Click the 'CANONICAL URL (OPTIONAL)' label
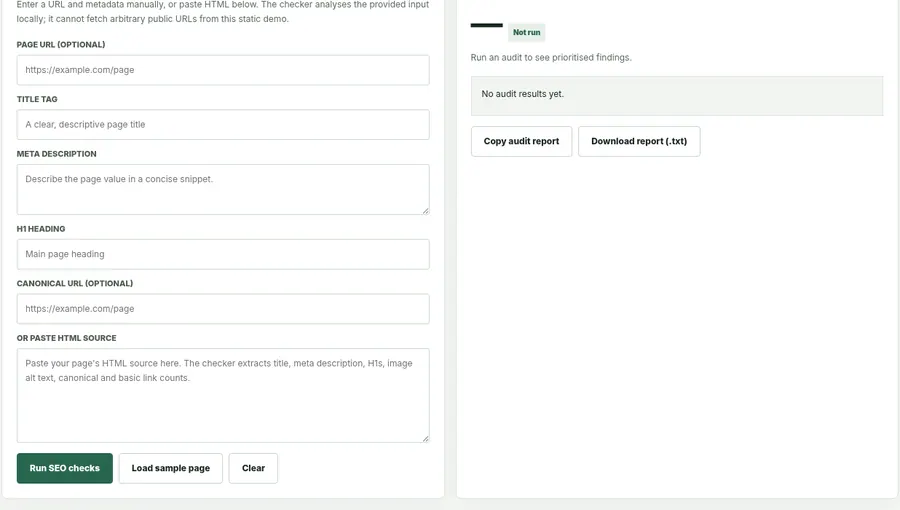This screenshot has height=510, width=900. (x=75, y=283)
